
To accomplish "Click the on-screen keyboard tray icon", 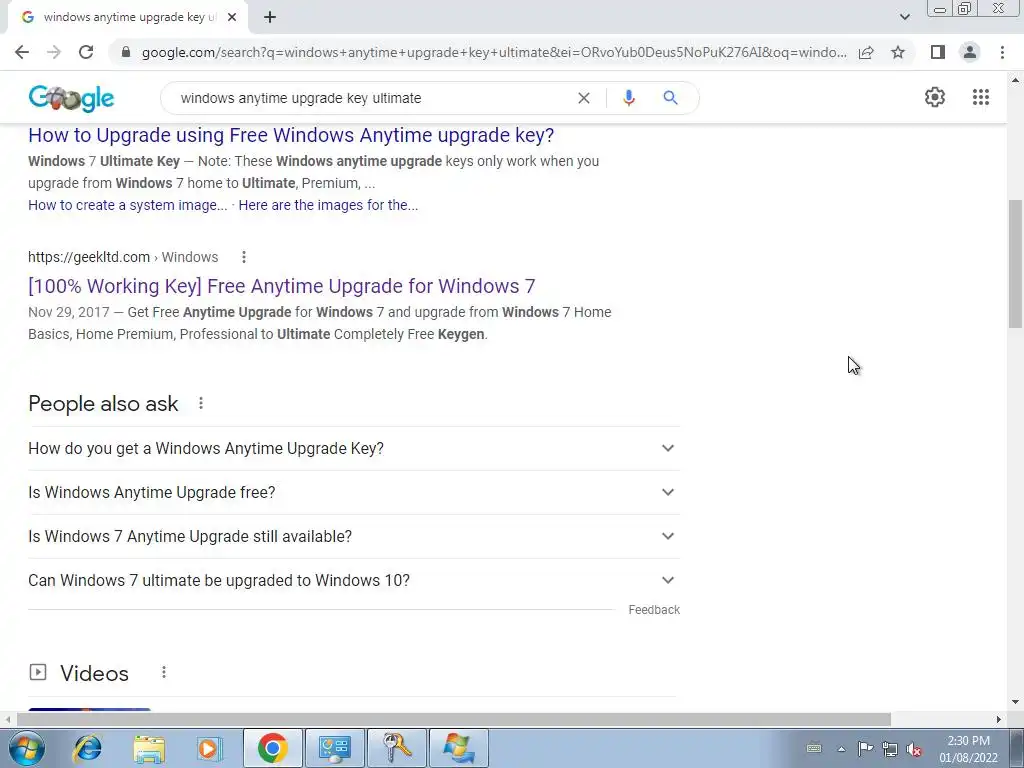I will pyautogui.click(x=814, y=748).
